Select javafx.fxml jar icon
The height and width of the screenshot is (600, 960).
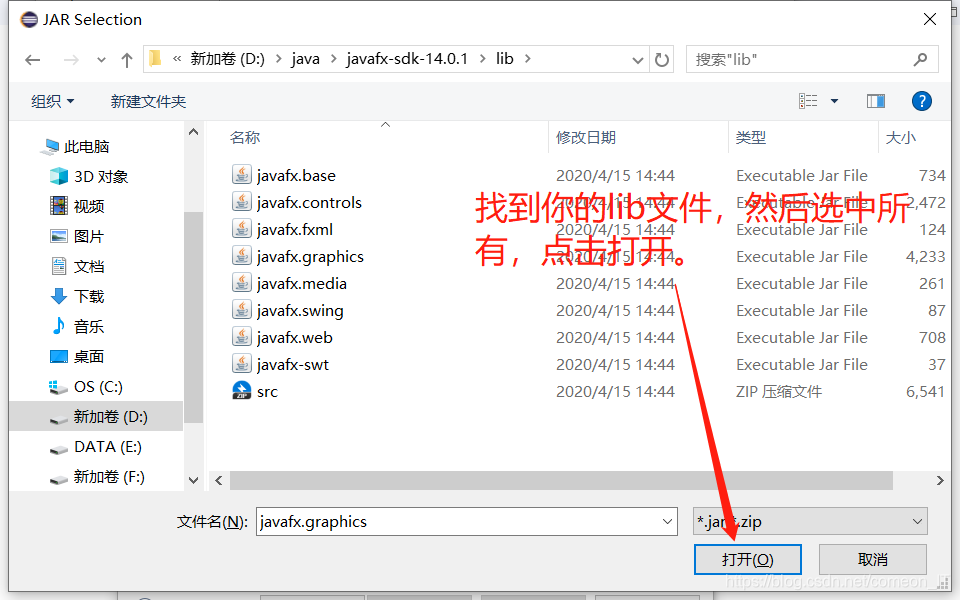pyautogui.click(x=242, y=229)
